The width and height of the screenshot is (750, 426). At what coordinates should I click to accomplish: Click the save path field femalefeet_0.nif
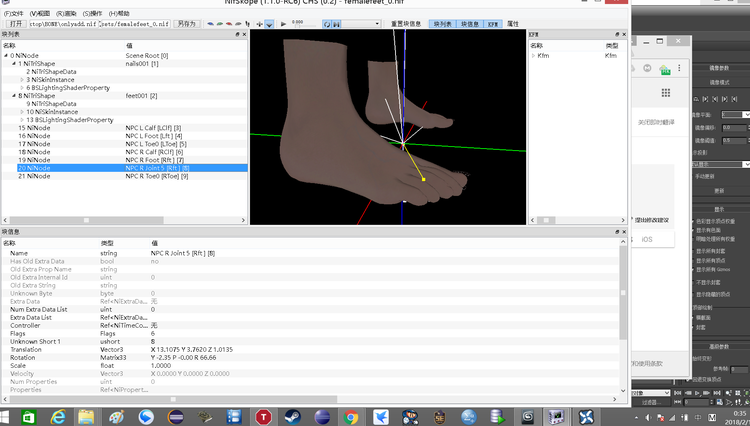coord(135,23)
